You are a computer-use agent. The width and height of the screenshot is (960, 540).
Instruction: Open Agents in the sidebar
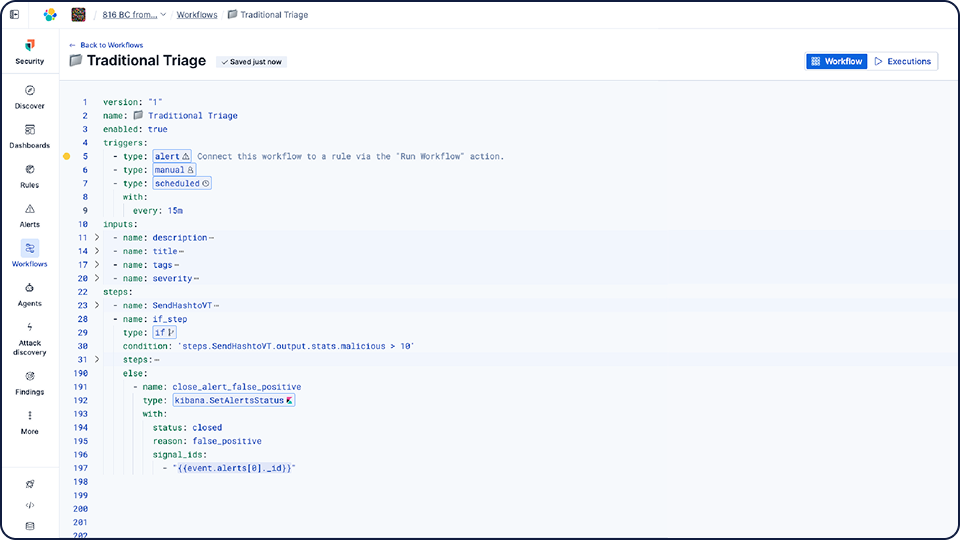29,294
